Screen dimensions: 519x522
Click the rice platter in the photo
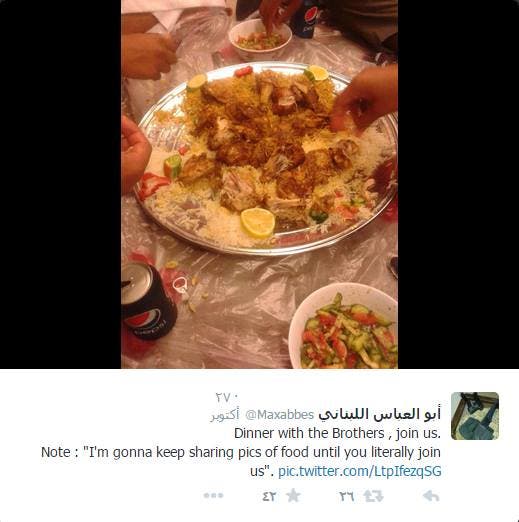[265, 158]
